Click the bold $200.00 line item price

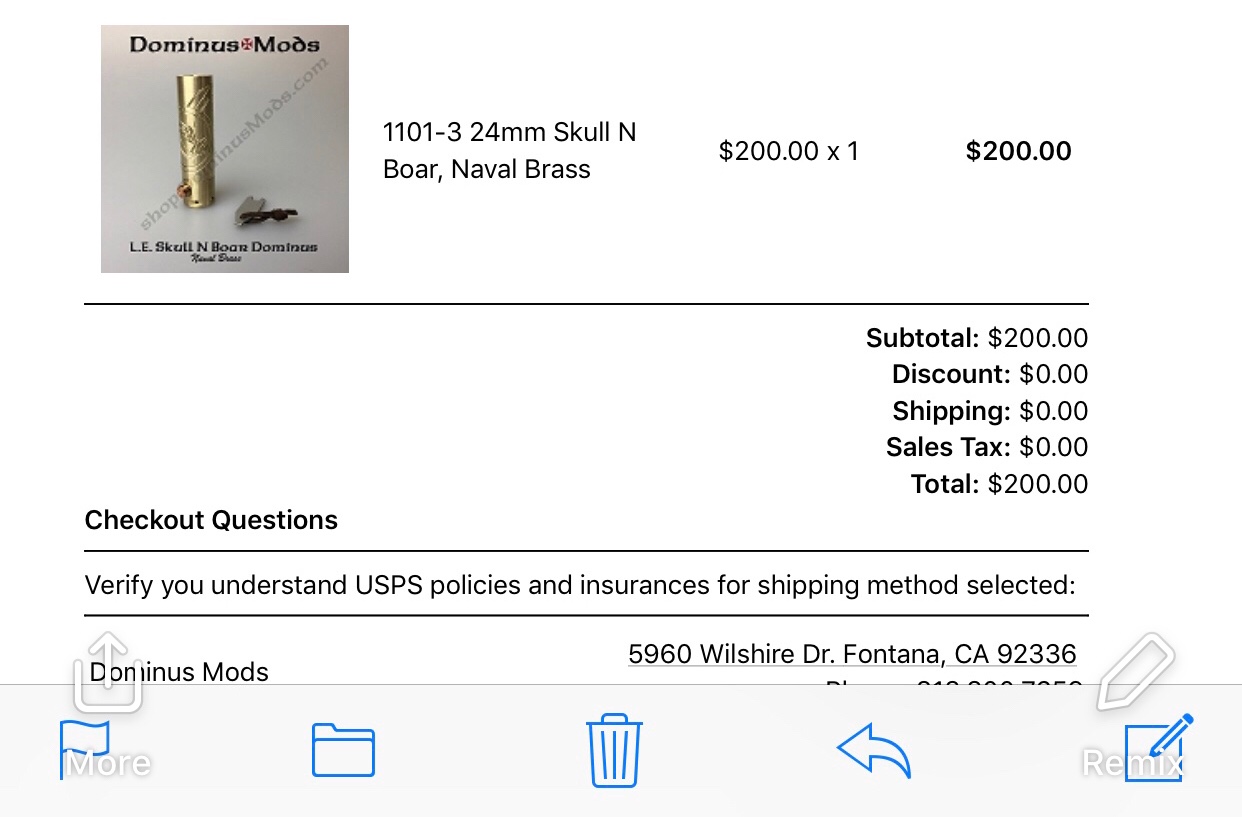pyautogui.click(x=1018, y=151)
